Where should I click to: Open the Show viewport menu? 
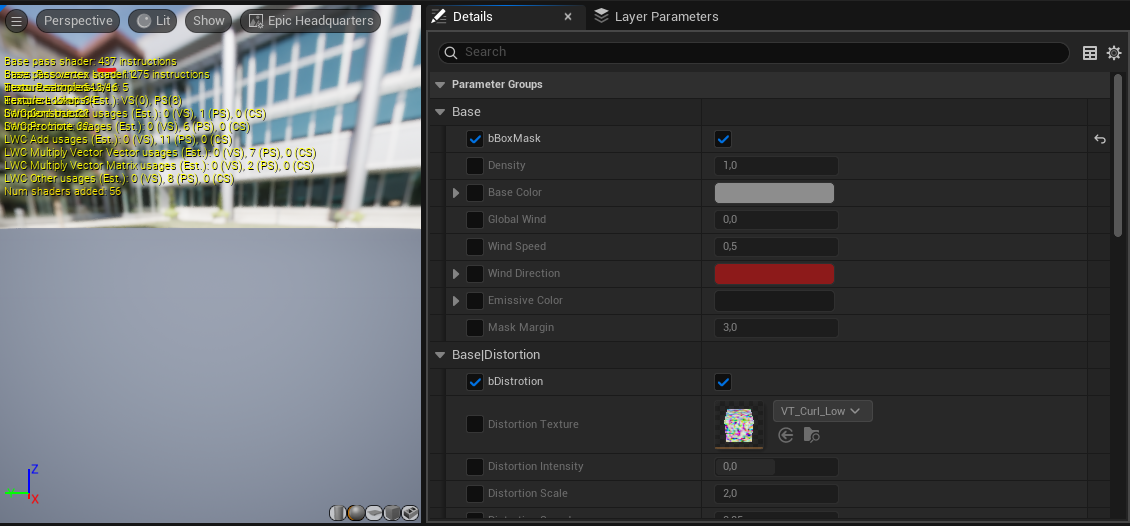208,21
